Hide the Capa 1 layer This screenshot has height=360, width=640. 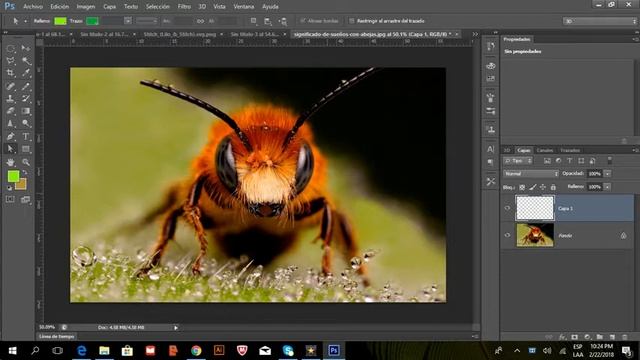tap(507, 208)
